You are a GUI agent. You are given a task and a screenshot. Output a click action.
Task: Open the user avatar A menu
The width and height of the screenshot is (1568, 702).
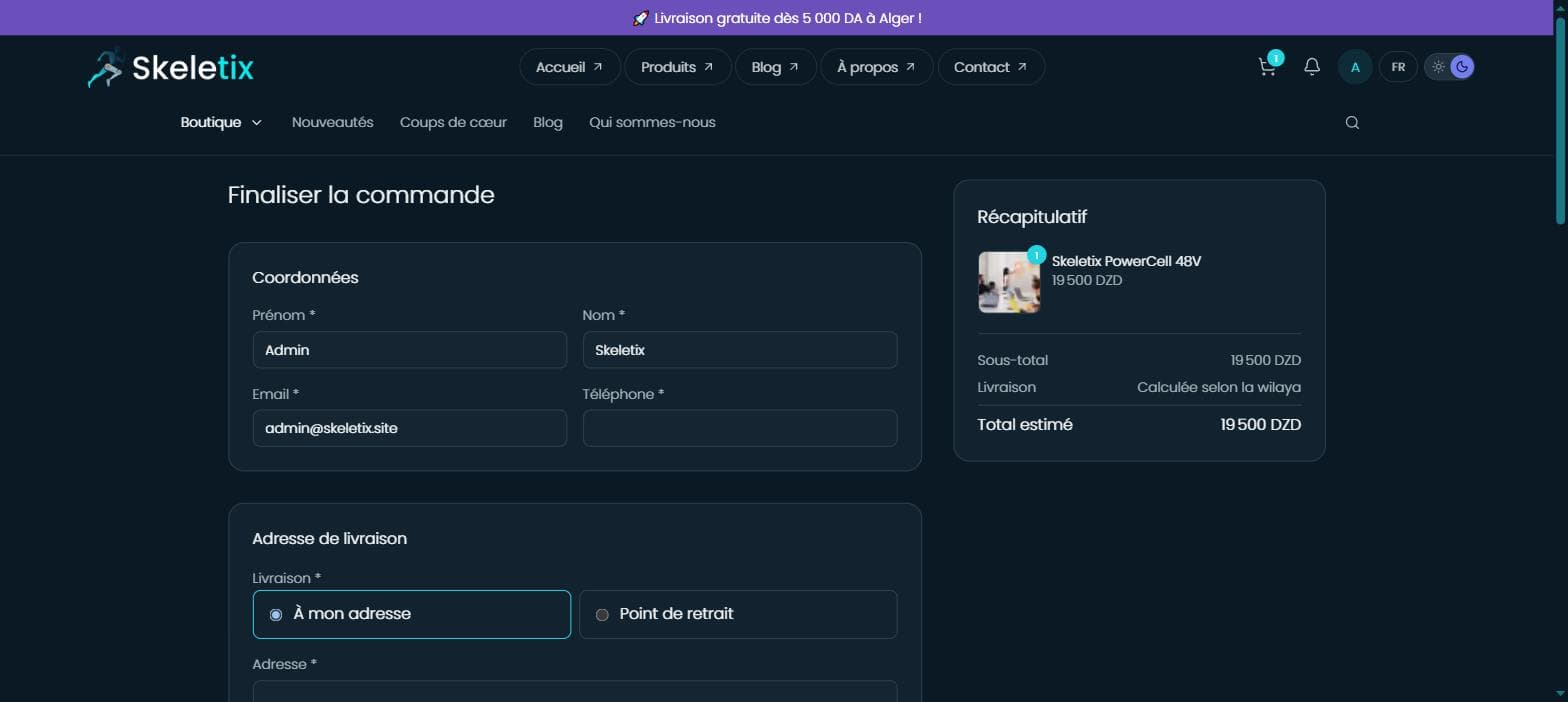[1355, 67]
